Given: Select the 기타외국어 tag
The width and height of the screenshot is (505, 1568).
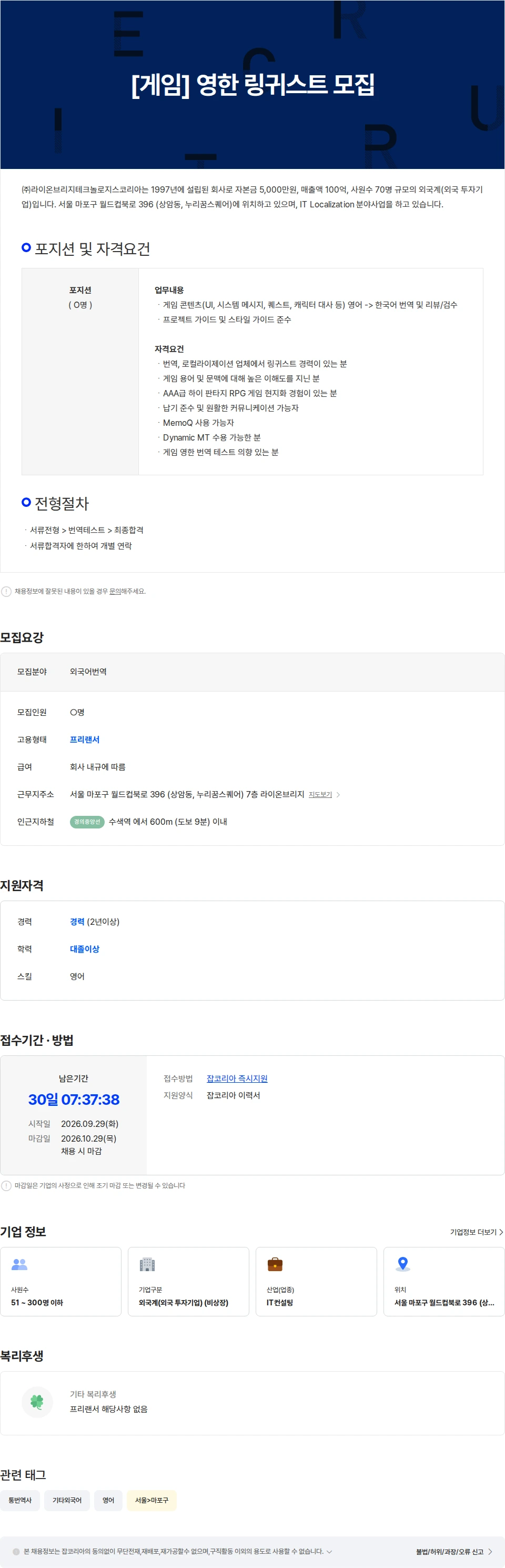Looking at the screenshot, I should coord(67,1501).
